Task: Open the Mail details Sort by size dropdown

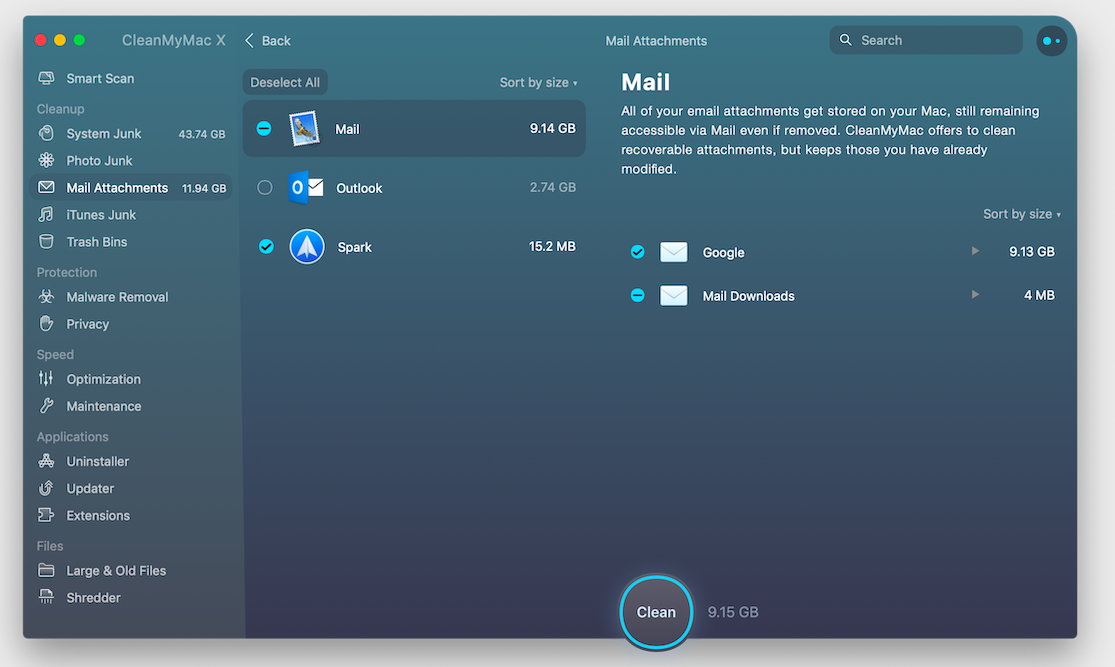Action: [x=1022, y=214]
